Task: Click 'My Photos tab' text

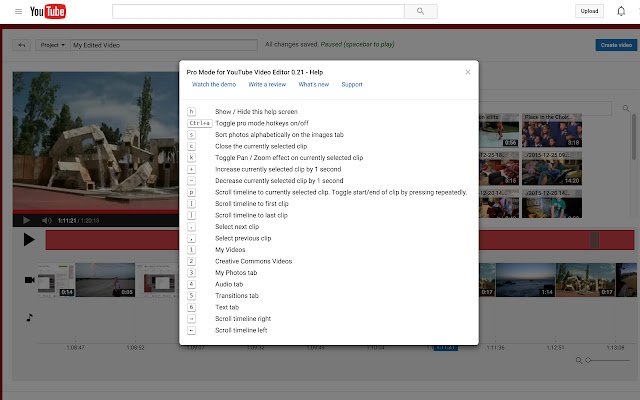Action: (x=236, y=273)
